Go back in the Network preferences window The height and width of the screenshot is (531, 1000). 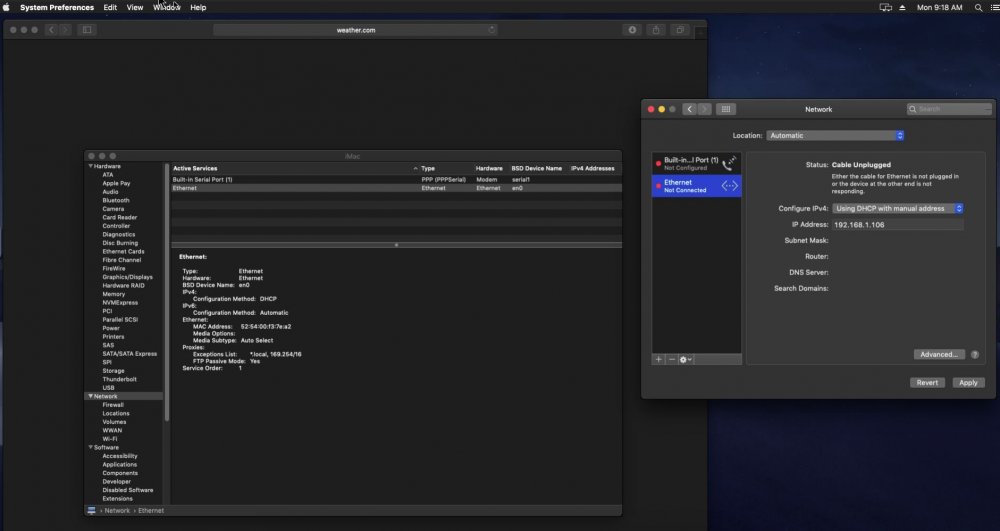[689, 109]
